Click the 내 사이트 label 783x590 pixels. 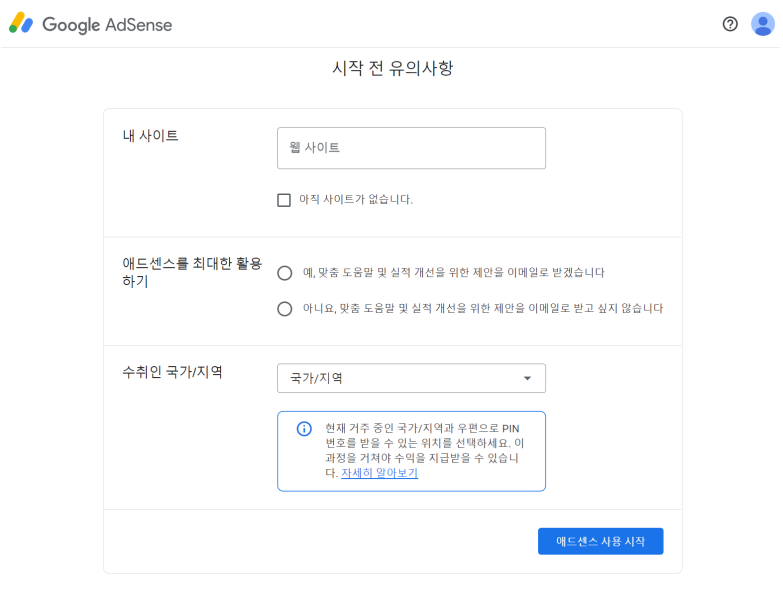pos(150,135)
